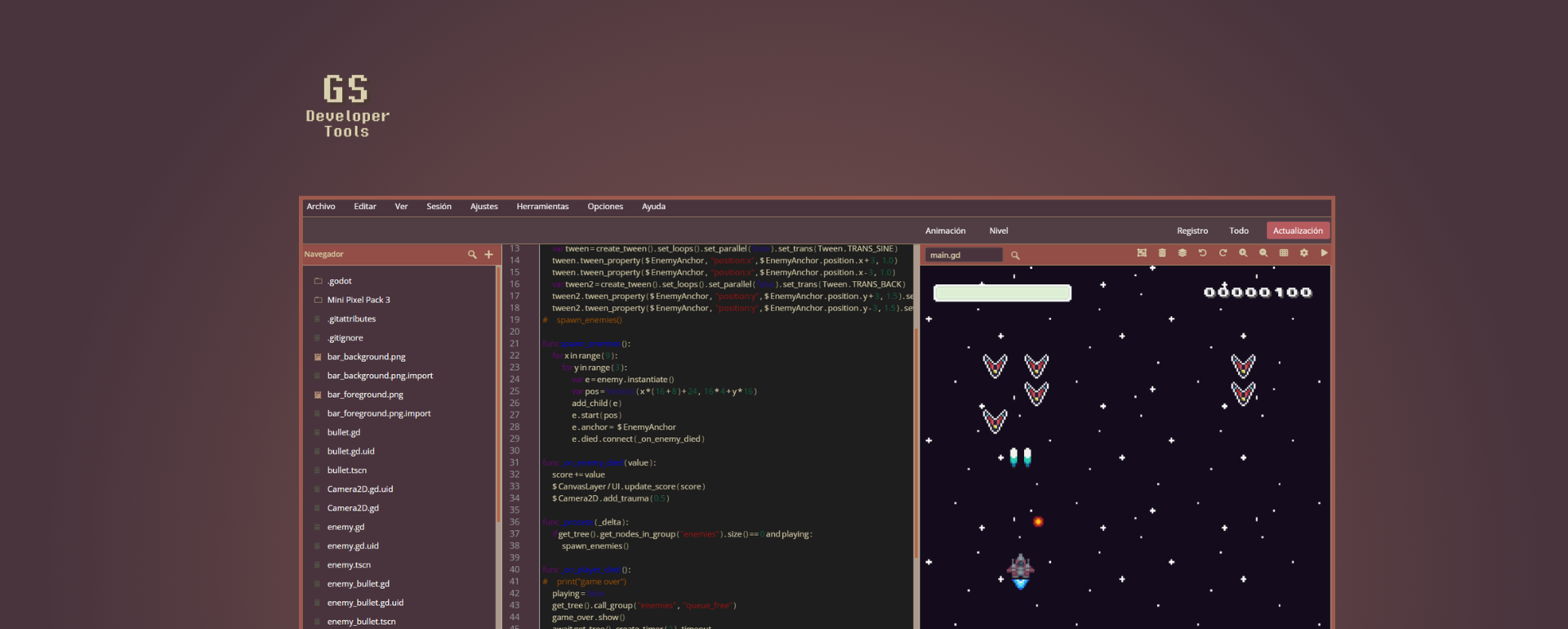
Task: Select the bullet.tscn file
Action: [x=346, y=470]
